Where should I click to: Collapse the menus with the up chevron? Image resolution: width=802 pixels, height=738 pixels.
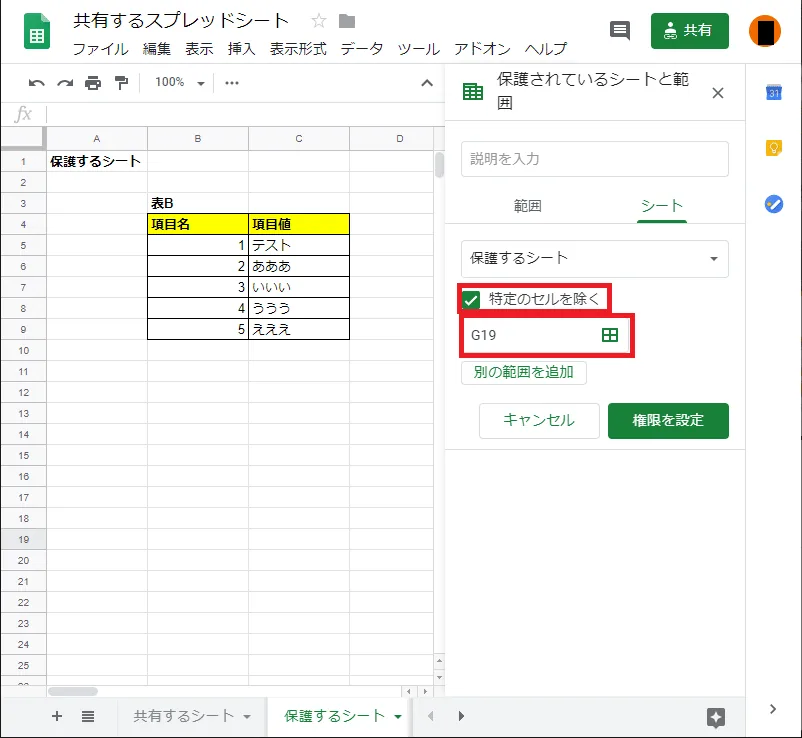427,83
